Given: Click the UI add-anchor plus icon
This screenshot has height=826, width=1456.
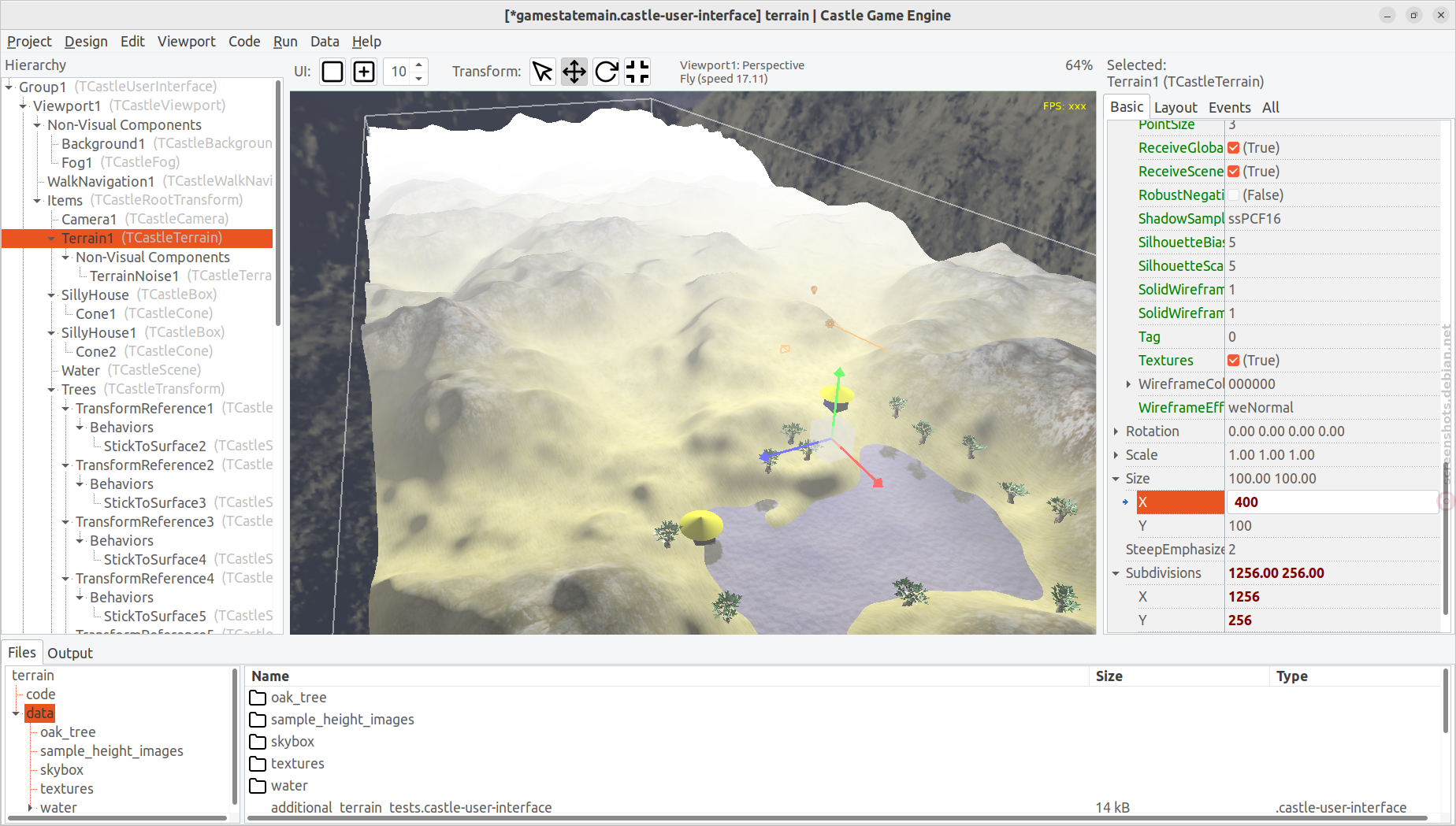Looking at the screenshot, I should pyautogui.click(x=364, y=72).
